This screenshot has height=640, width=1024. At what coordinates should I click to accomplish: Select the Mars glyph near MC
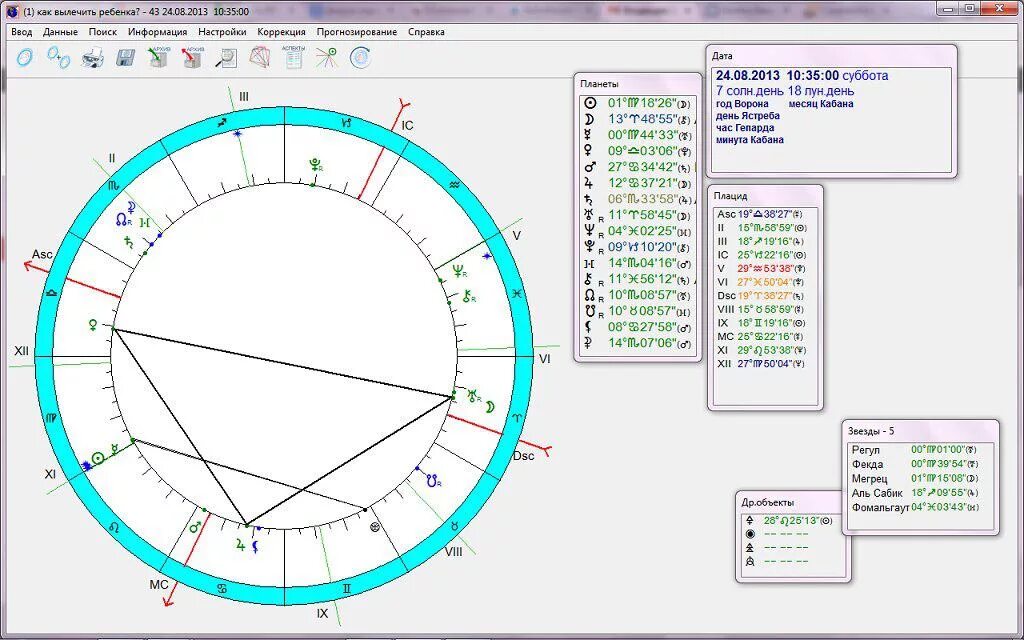point(195,526)
